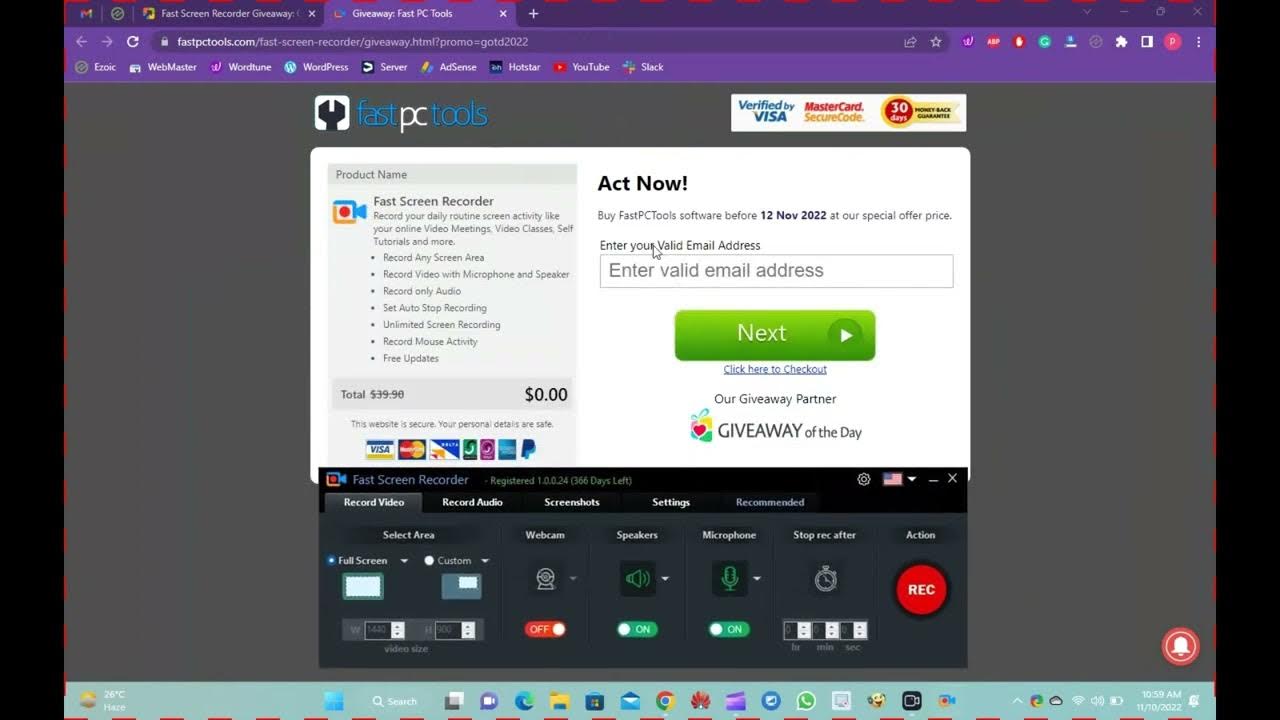Open the Wordtune extension icon
Image resolution: width=1280 pixels, height=720 pixels.
968,42
